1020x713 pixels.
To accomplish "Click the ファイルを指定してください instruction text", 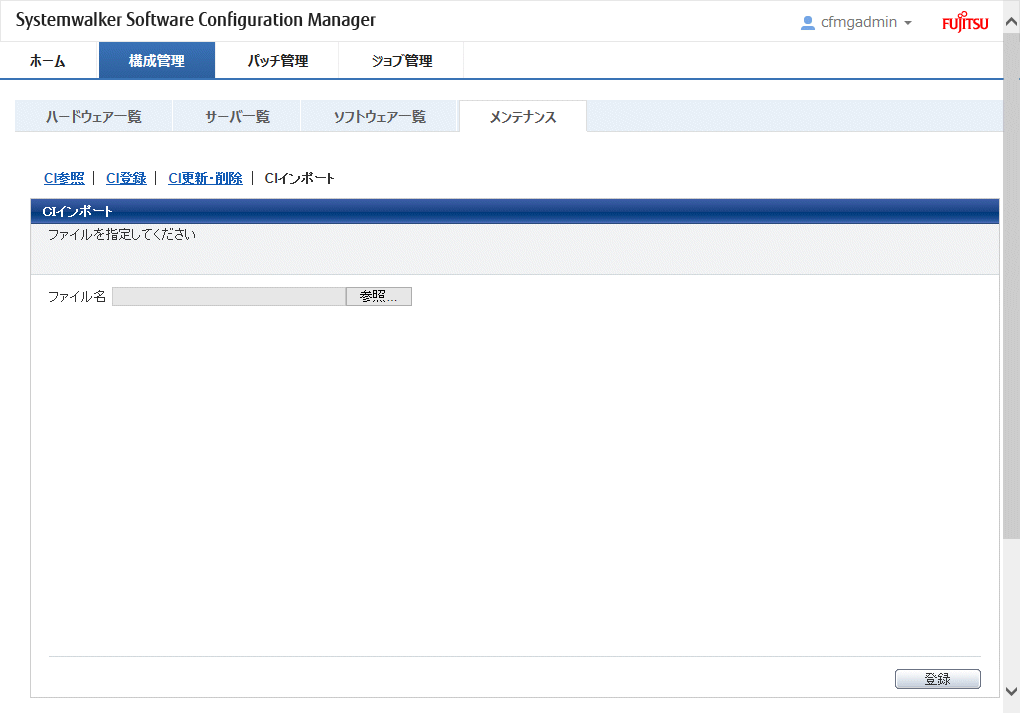I will (122, 234).
